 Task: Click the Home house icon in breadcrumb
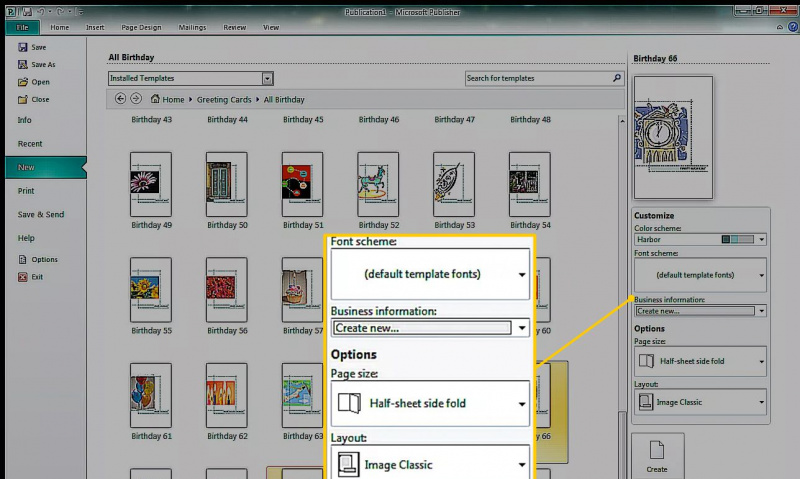155,98
